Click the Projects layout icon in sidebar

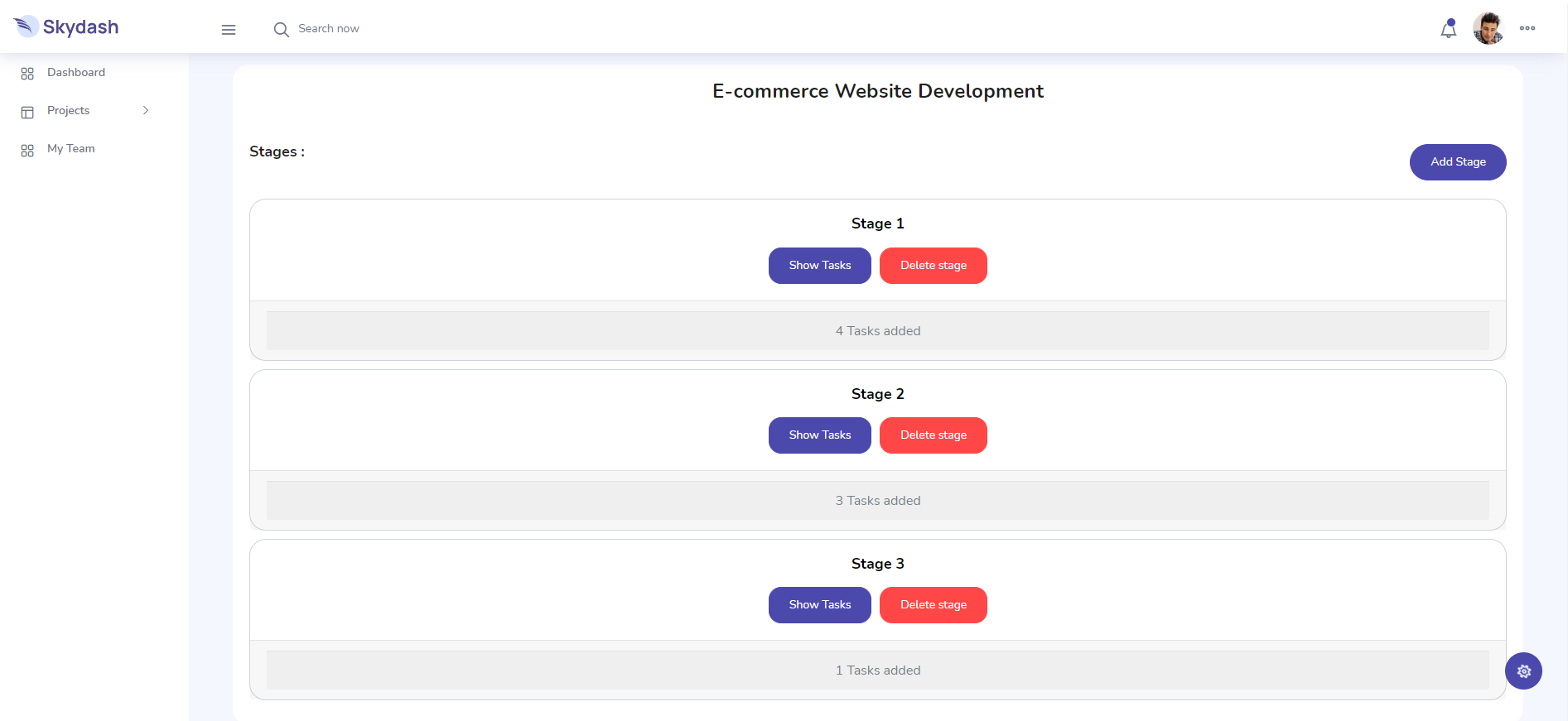[x=27, y=112]
